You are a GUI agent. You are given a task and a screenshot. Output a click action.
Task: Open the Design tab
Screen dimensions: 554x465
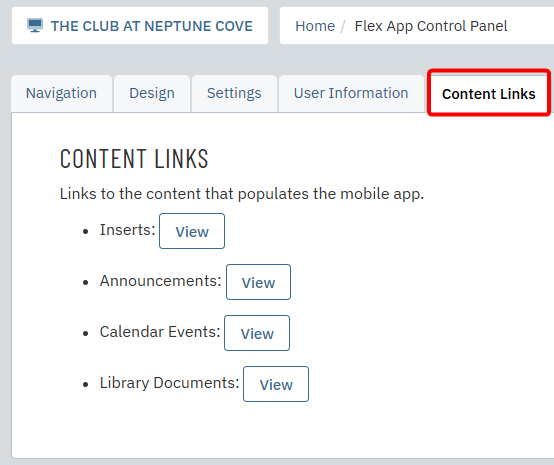152,94
